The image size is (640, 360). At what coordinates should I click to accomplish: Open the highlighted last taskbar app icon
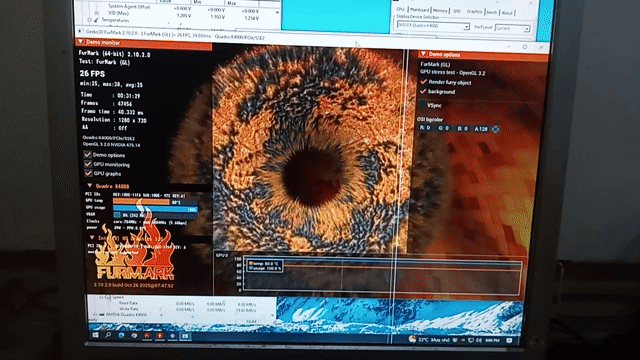point(185,336)
